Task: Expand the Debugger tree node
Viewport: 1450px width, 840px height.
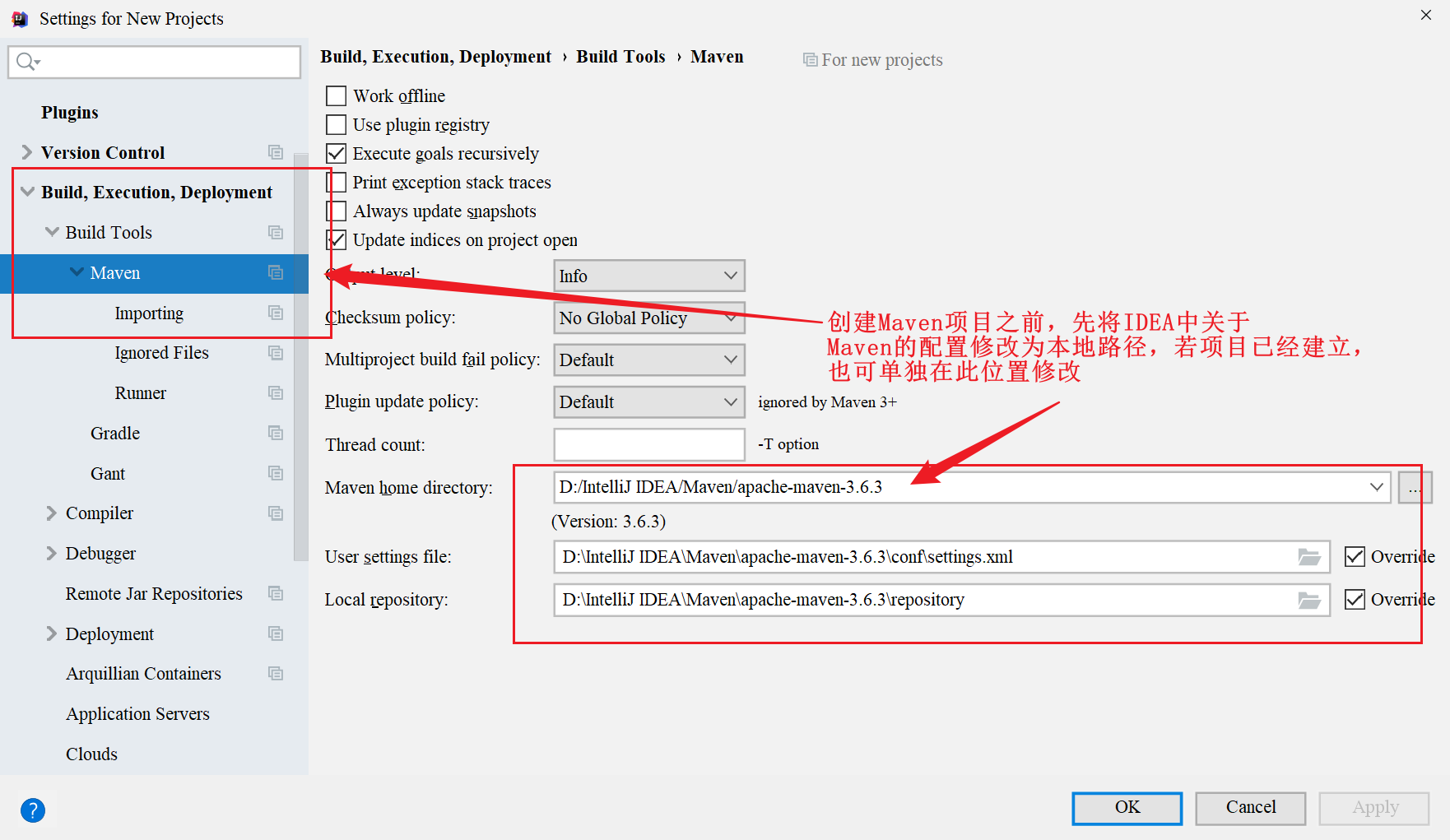Action: pos(51,553)
